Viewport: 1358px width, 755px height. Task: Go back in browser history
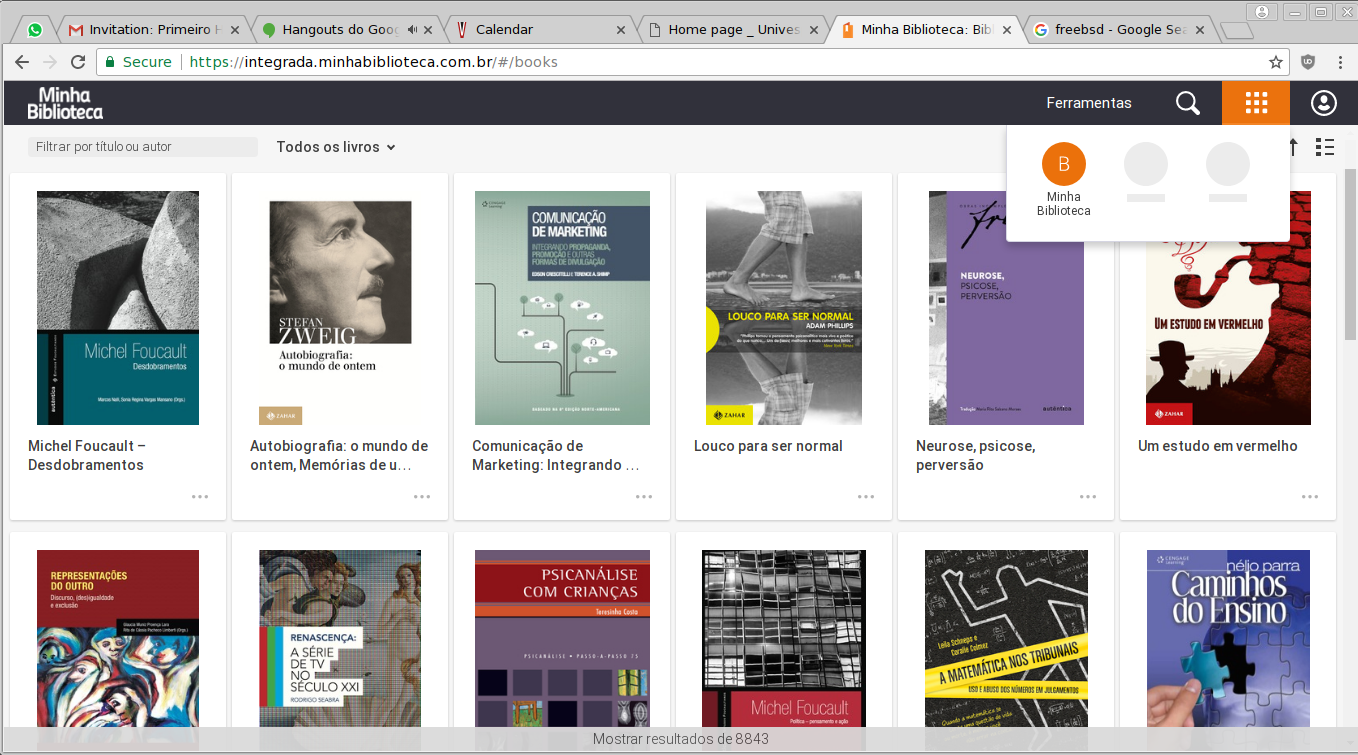[x=22, y=62]
